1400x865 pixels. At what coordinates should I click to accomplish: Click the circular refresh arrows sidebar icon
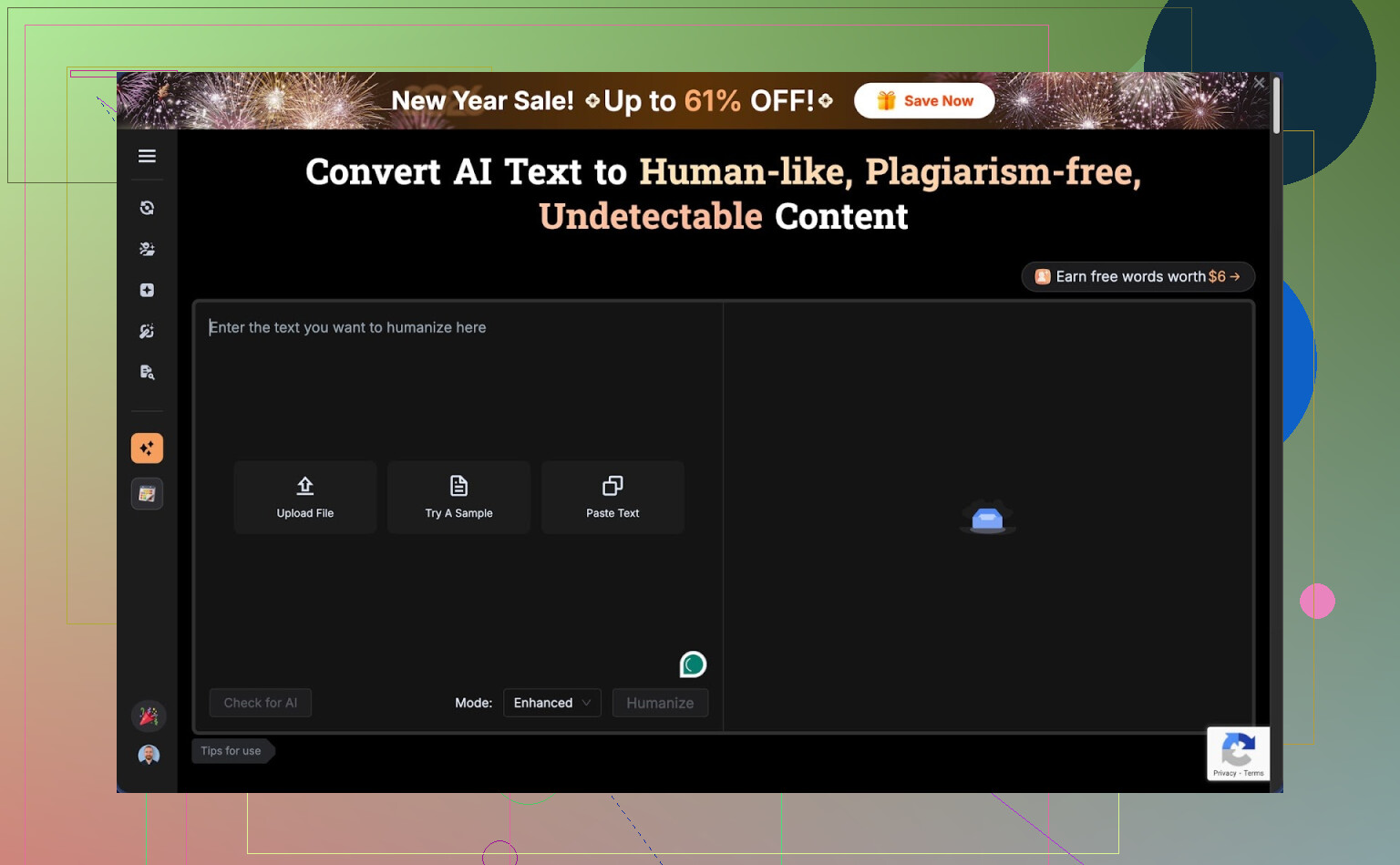point(147,208)
